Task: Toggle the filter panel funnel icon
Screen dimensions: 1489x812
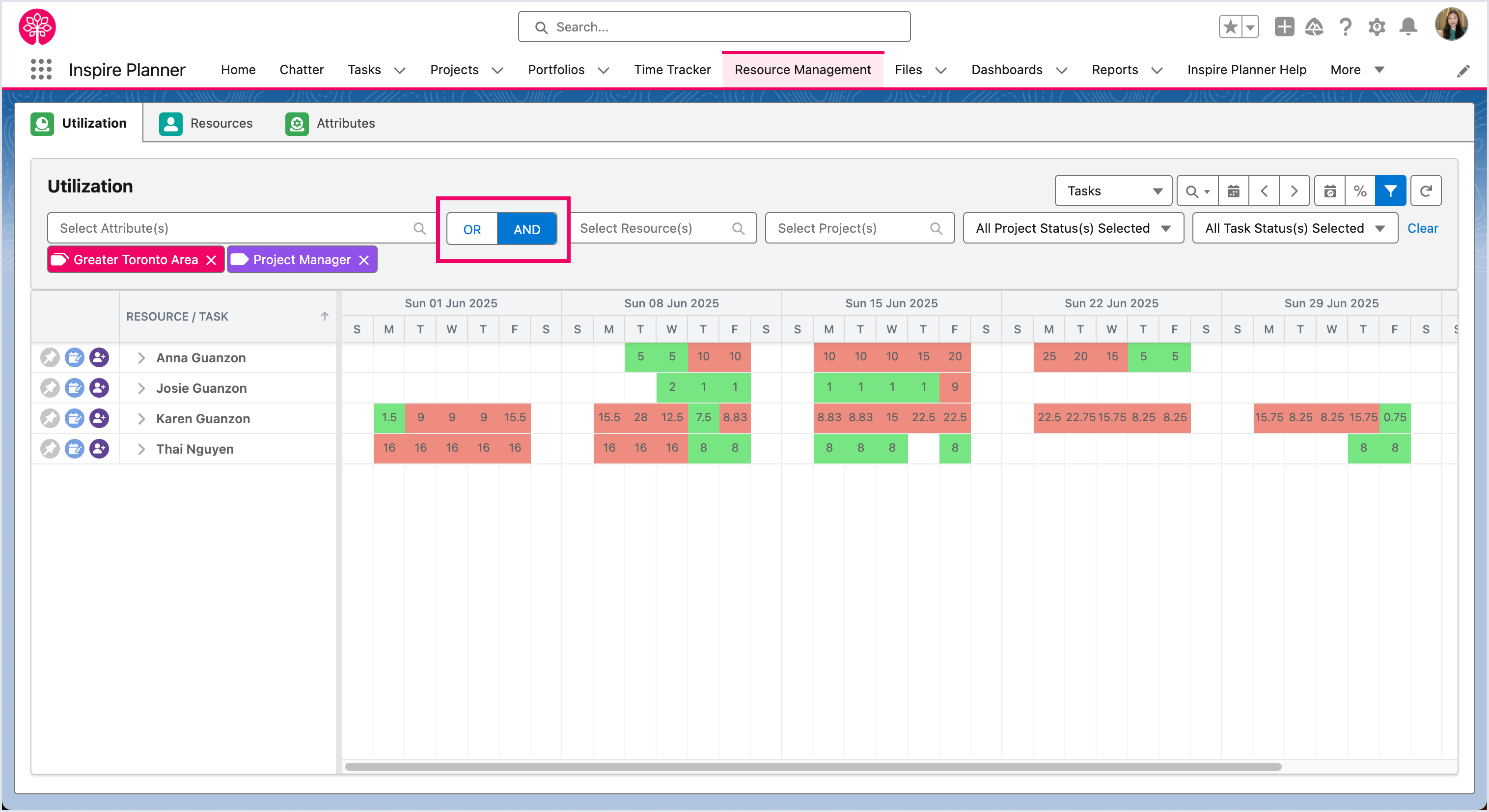Action: click(x=1391, y=191)
